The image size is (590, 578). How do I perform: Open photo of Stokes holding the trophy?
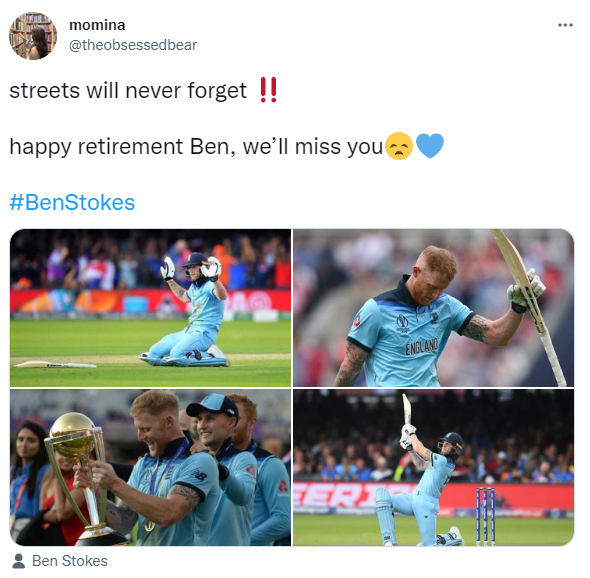tap(151, 467)
